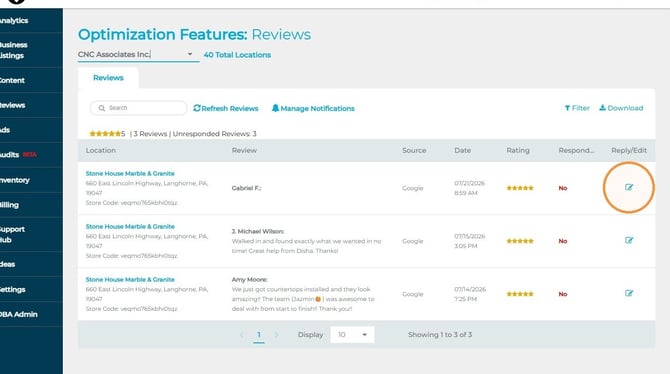This screenshot has height=374, width=670.
Task: Click the Source column header
Action: [414, 150]
